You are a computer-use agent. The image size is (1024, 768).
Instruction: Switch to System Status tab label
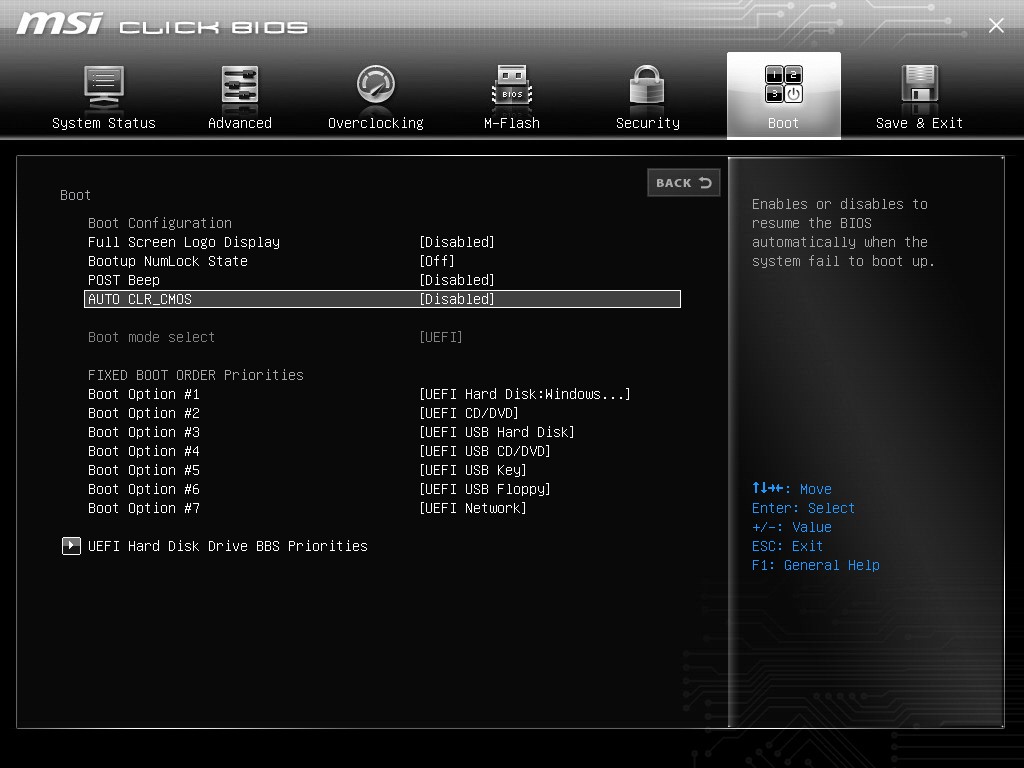(x=104, y=123)
